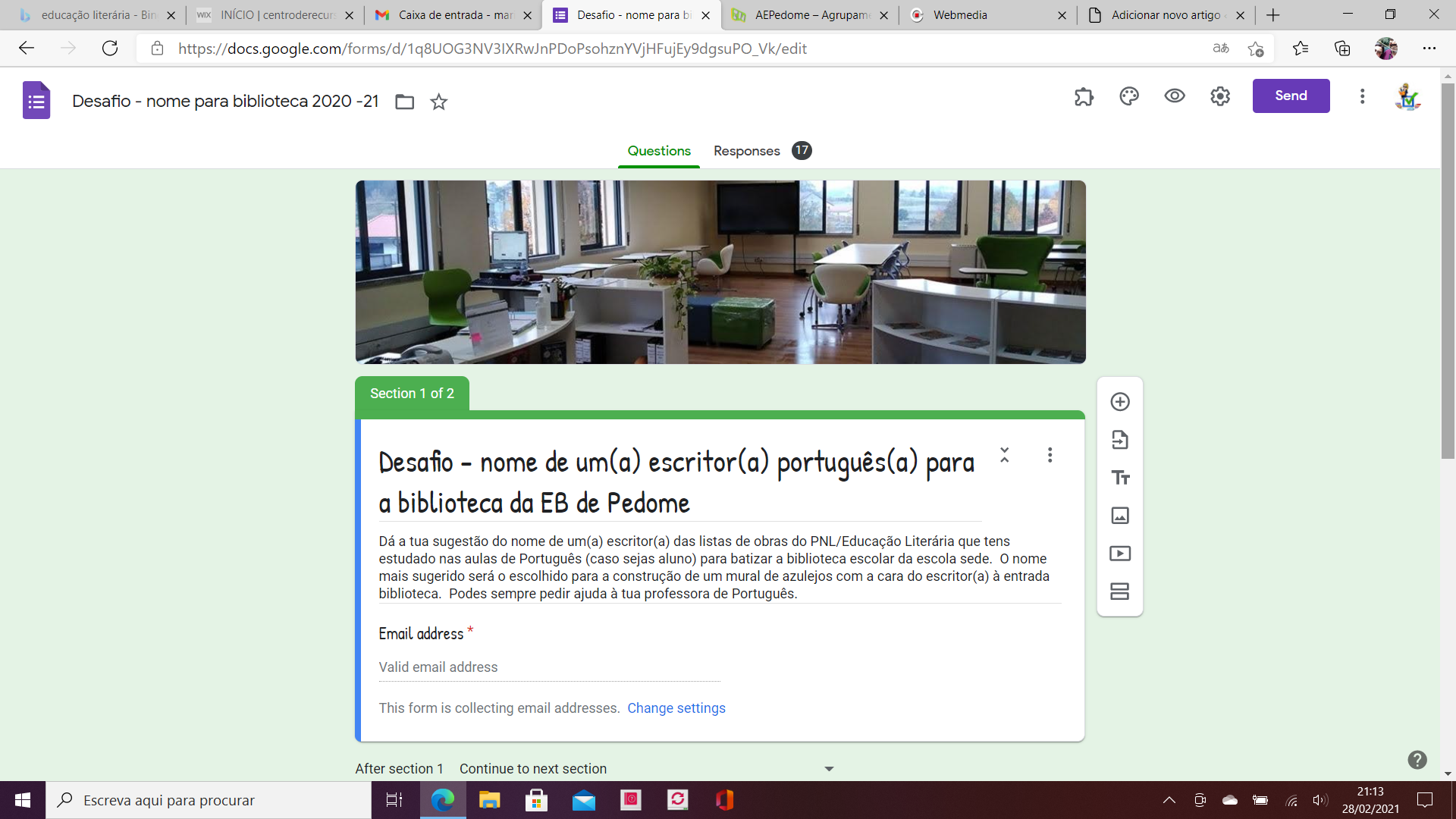Click the Import questions icon
Image resolution: width=1456 pixels, height=819 pixels.
coord(1120,440)
